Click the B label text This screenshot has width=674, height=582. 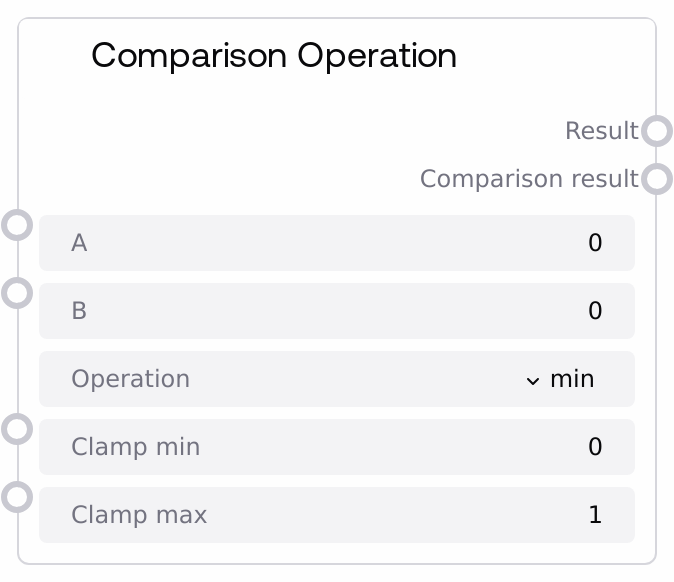[x=79, y=311]
